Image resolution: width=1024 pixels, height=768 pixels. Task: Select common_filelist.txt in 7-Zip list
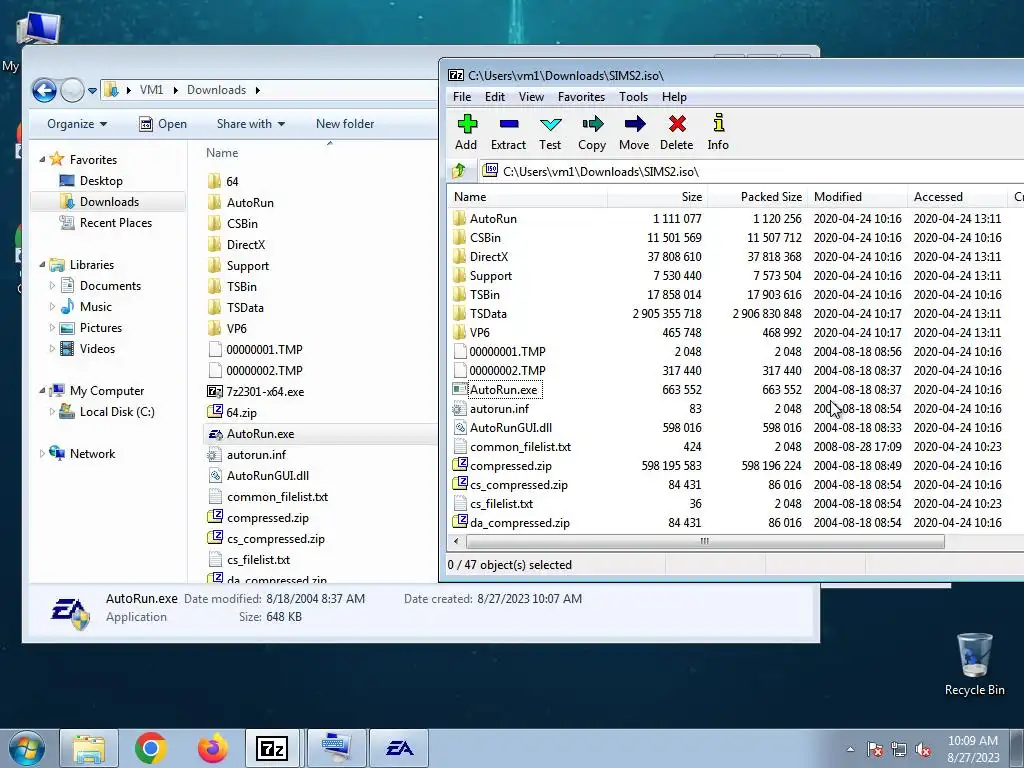(520, 447)
